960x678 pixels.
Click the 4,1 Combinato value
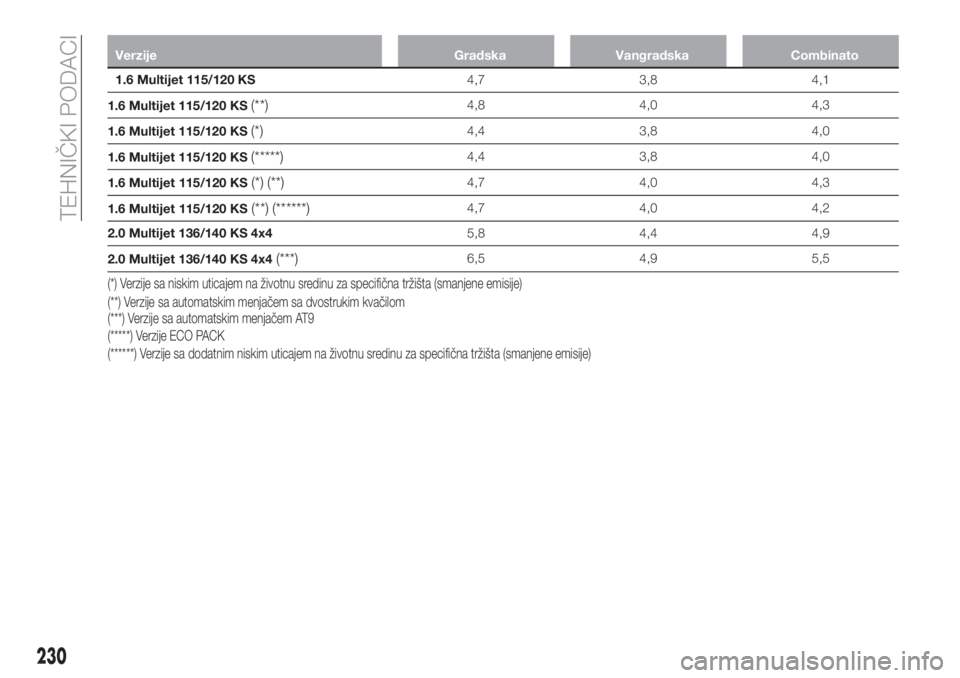pyautogui.click(x=820, y=80)
